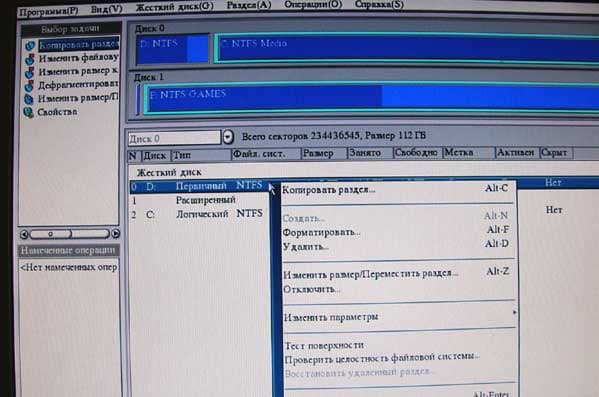Click the Нет намеченных операций entry
599x397 pixels.
69,267
